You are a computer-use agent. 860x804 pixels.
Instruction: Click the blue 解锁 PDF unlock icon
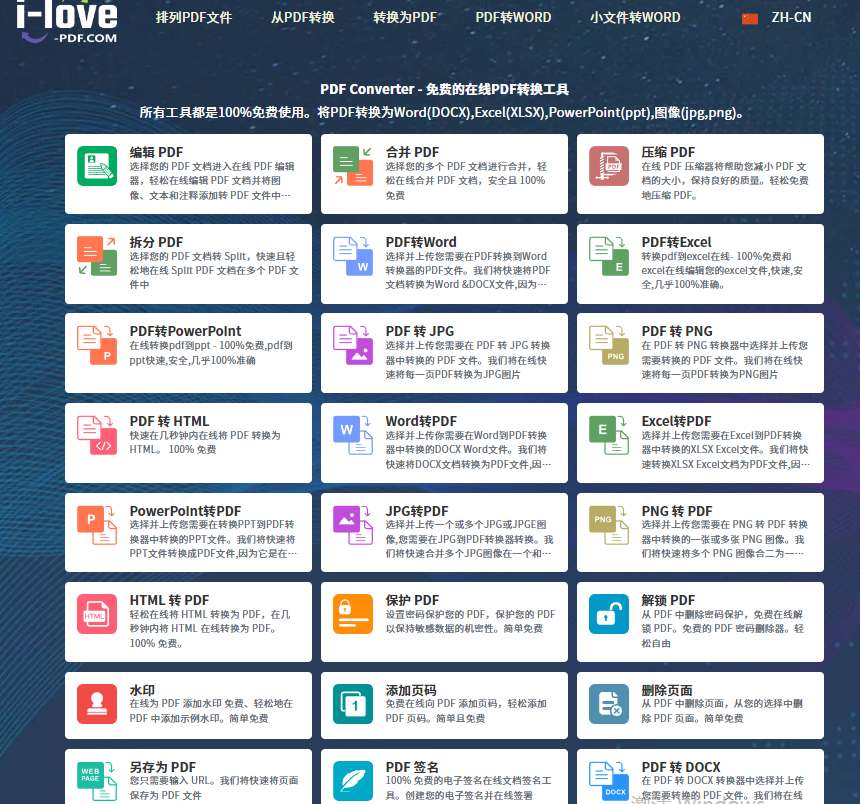click(609, 614)
